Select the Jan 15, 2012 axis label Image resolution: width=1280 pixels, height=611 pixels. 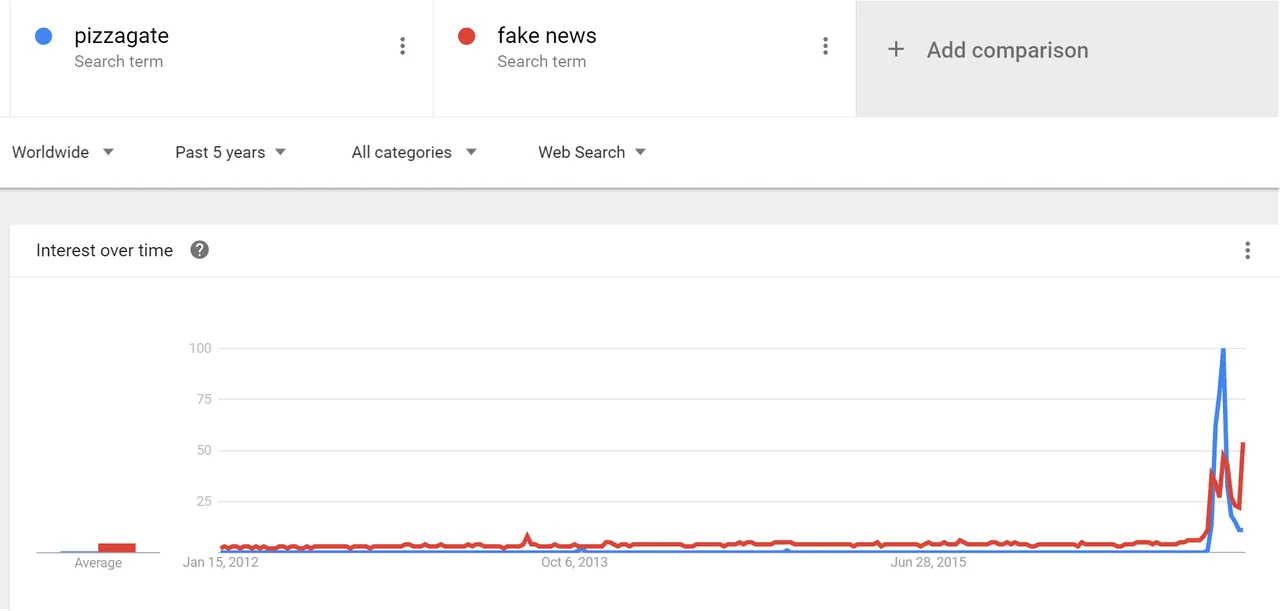click(220, 562)
